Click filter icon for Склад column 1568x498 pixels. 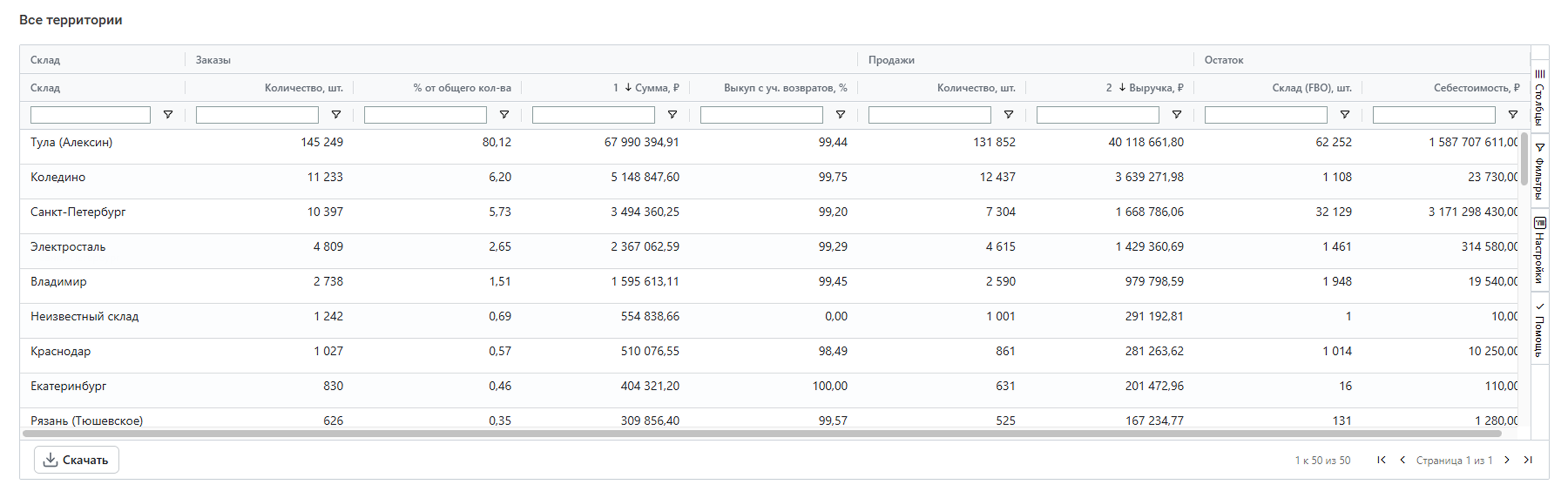(168, 114)
